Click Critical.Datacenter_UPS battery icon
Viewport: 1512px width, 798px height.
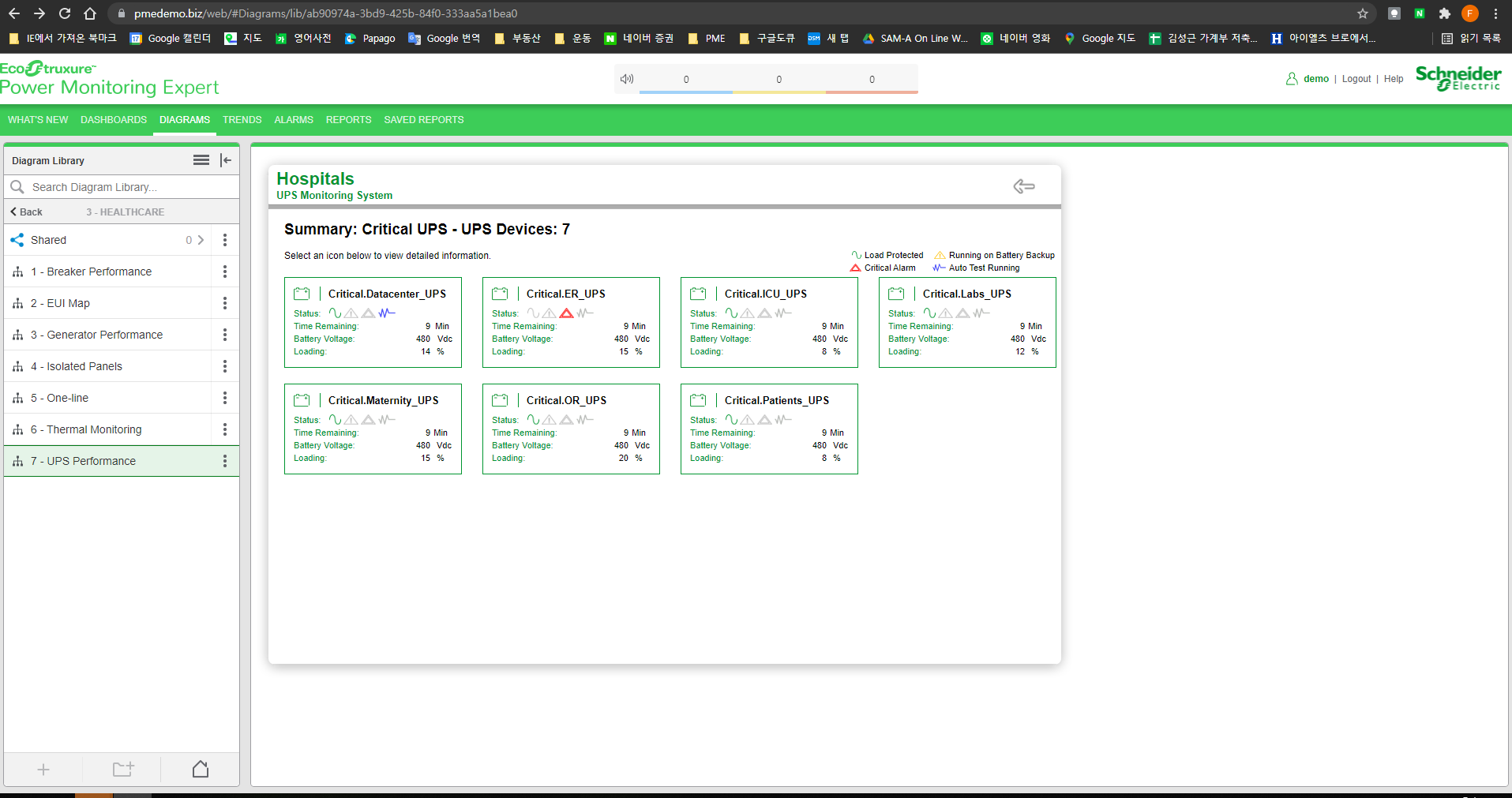click(302, 294)
